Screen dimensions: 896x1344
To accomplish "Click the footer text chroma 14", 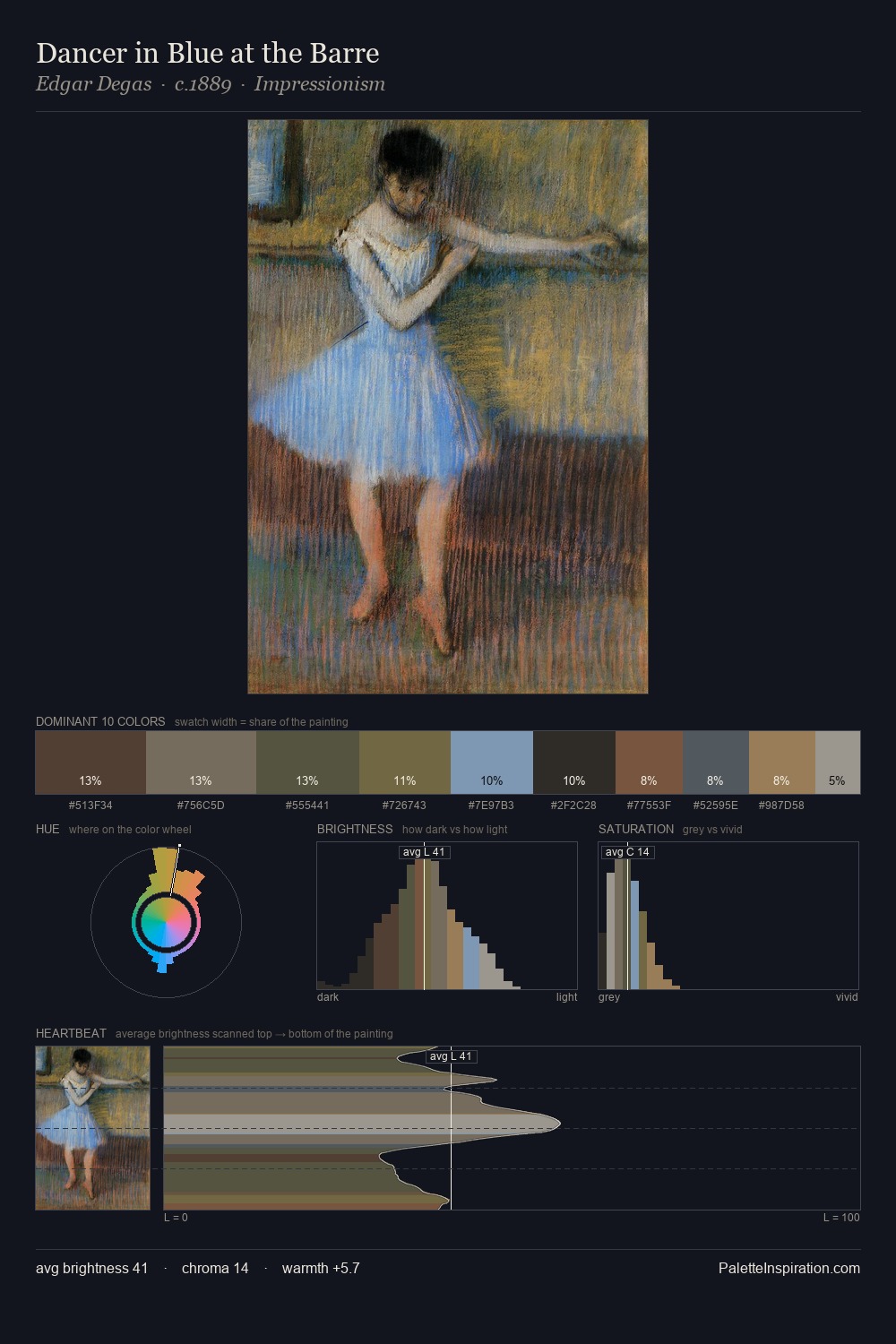I will click(x=215, y=1268).
